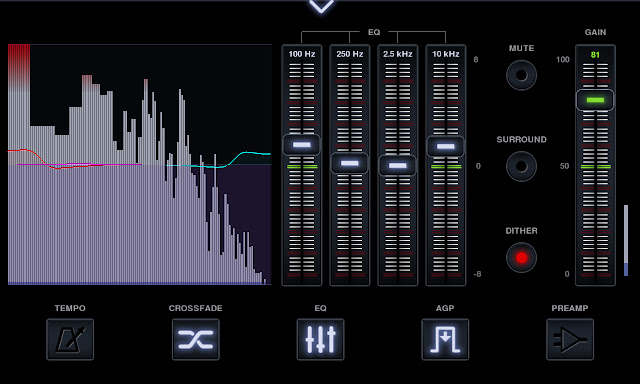Screen dimensions: 640x384
Task: Click the green Gain slider handle
Action: click(x=595, y=100)
